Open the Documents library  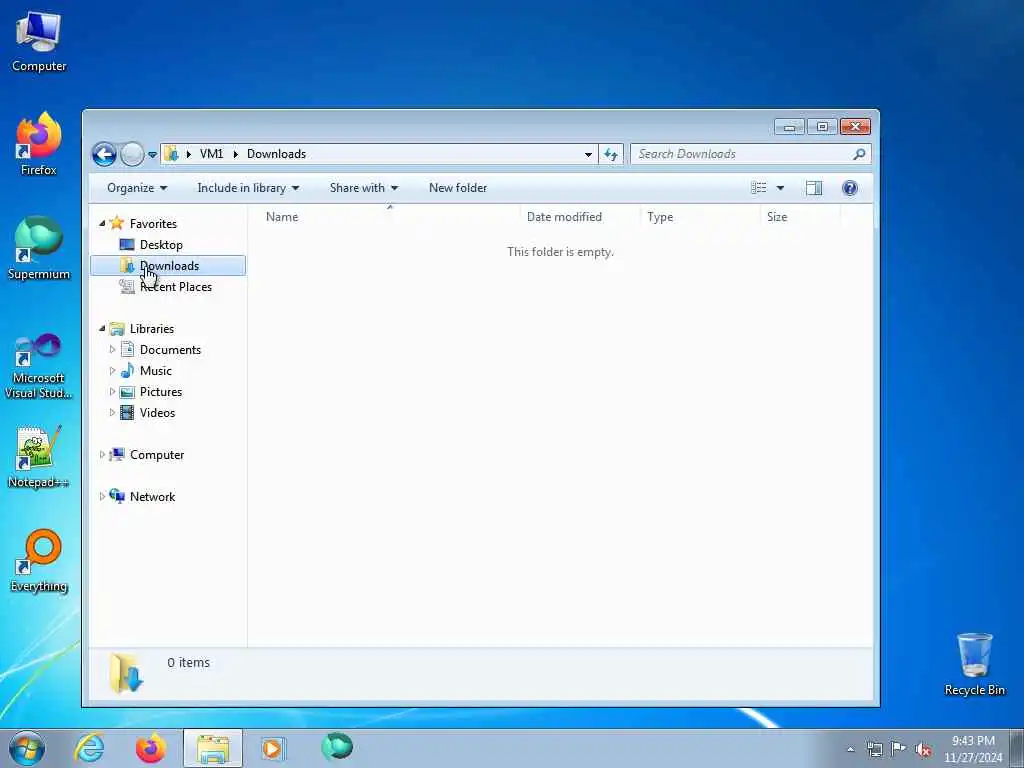(x=170, y=350)
